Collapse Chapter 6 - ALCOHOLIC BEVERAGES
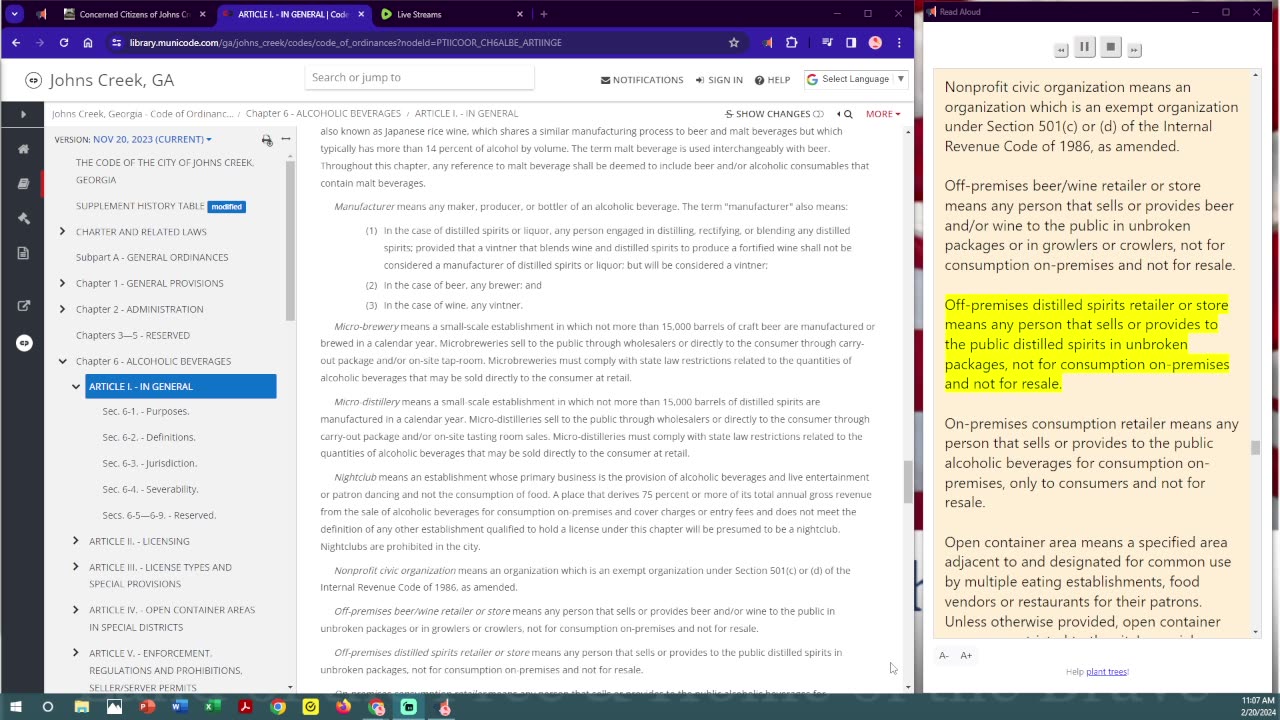The image size is (1280, 720). [62, 361]
